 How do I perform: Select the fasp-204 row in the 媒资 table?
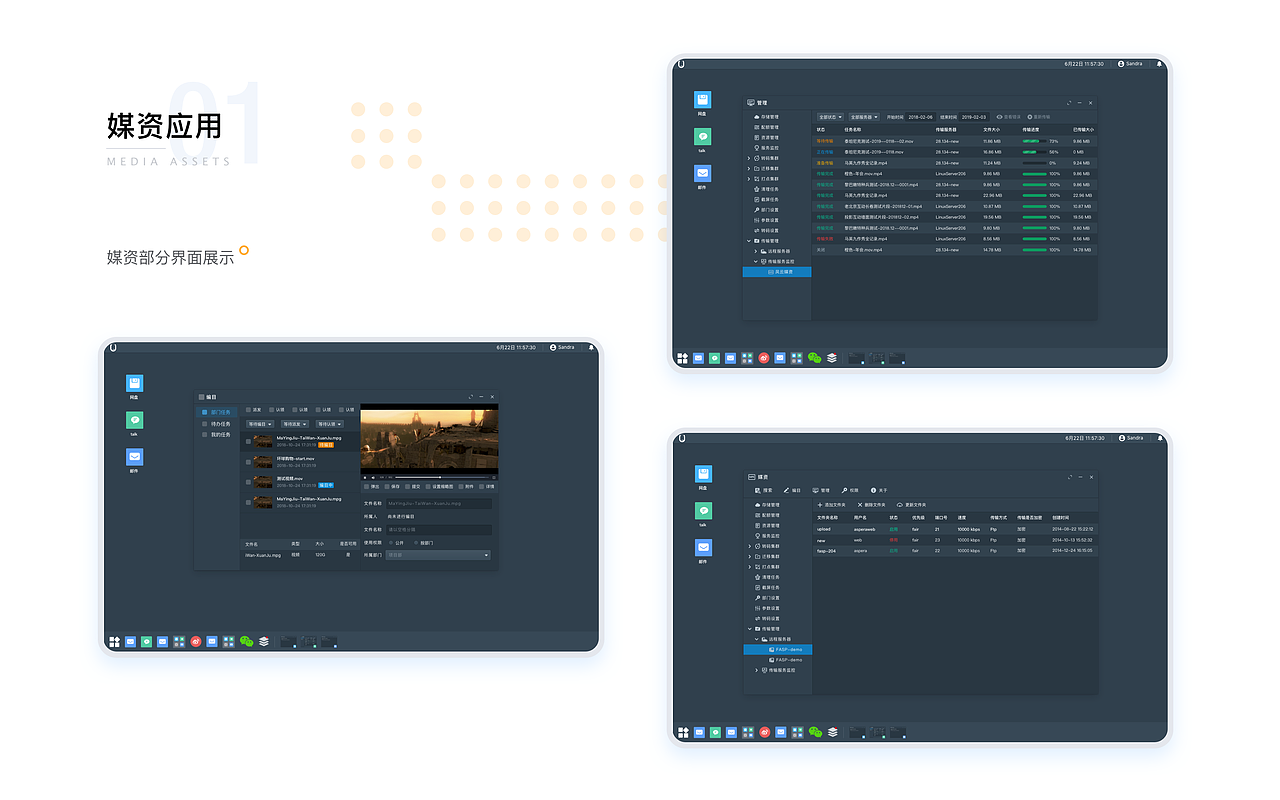(x=955, y=551)
